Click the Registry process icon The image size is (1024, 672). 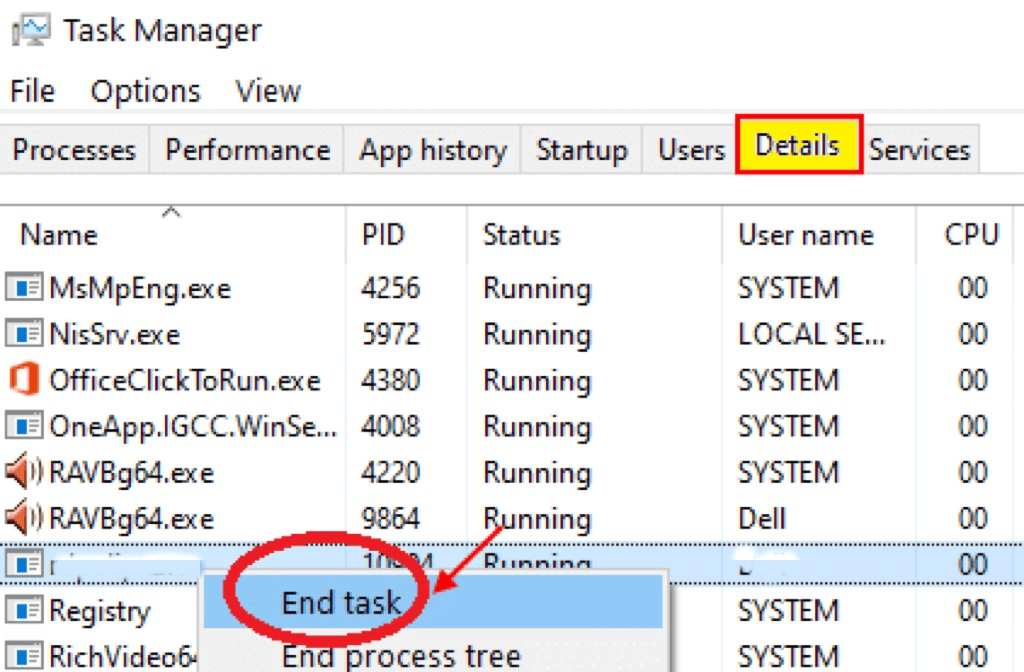[24, 610]
